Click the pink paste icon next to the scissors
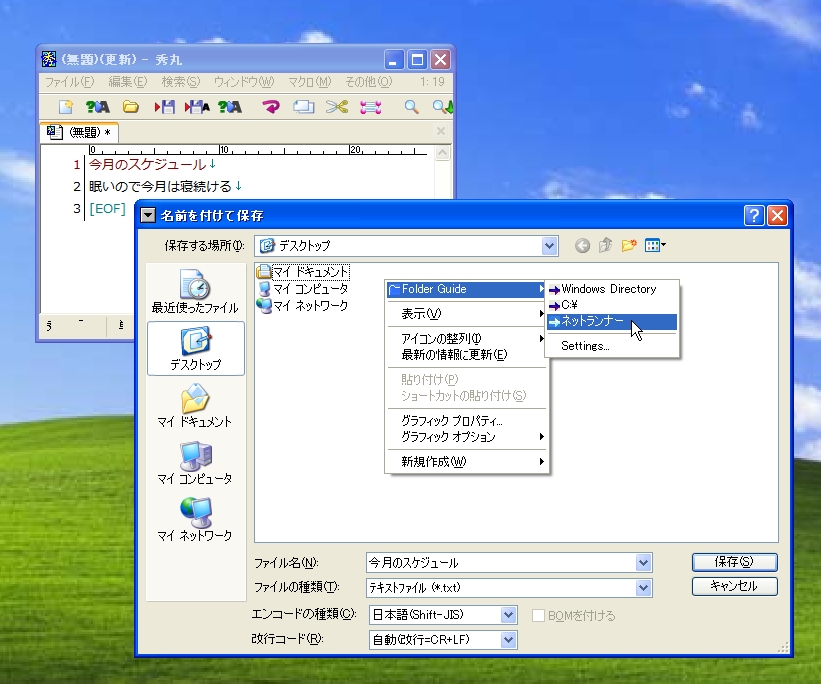The image size is (821, 684). point(370,107)
